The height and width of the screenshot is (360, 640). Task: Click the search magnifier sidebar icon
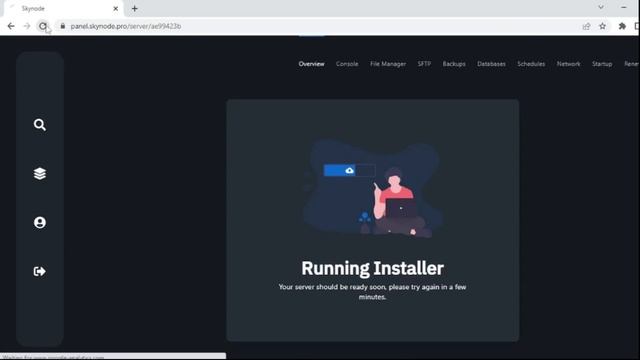pyautogui.click(x=40, y=125)
